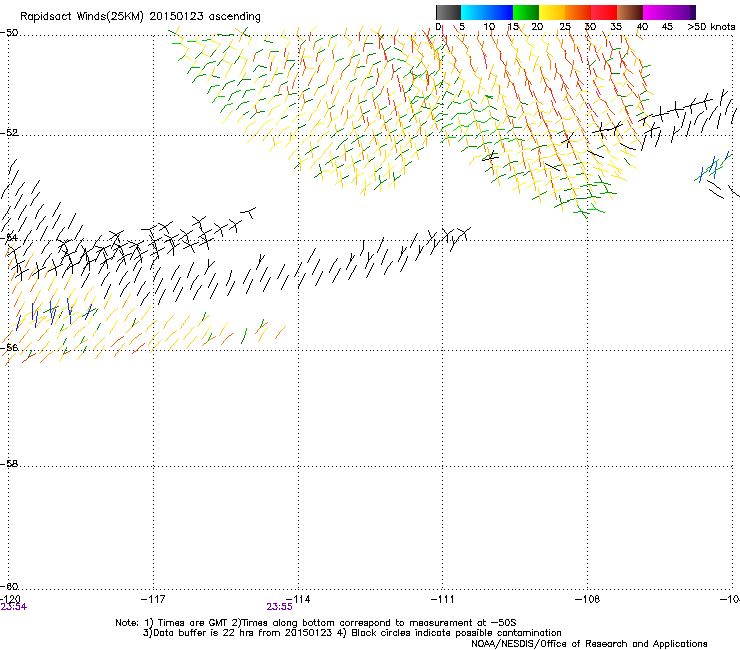Click the red 30-35 knots color band
740x650 pixels.
604,12
